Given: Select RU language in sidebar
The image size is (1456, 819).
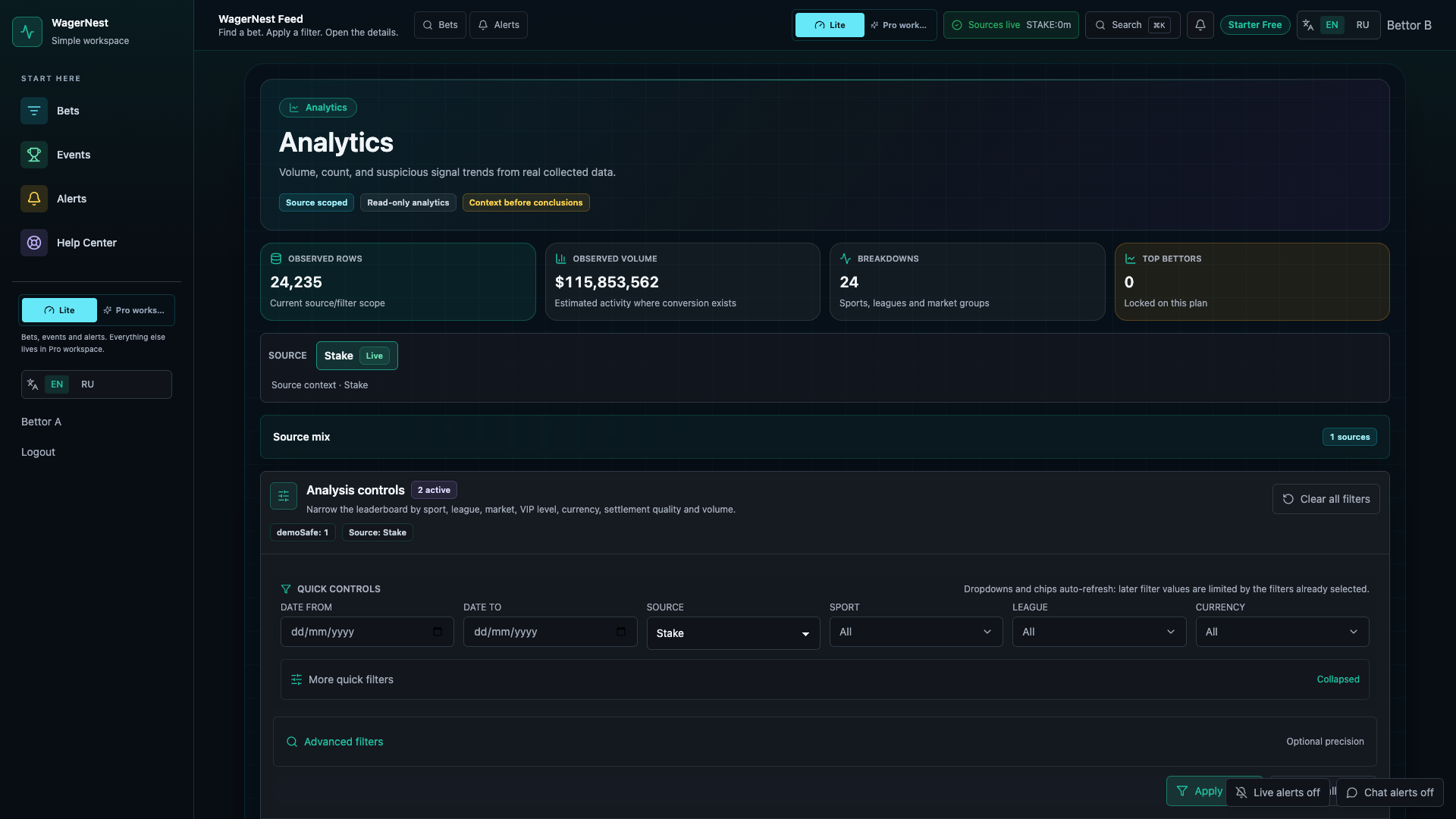Looking at the screenshot, I should pyautogui.click(x=88, y=384).
